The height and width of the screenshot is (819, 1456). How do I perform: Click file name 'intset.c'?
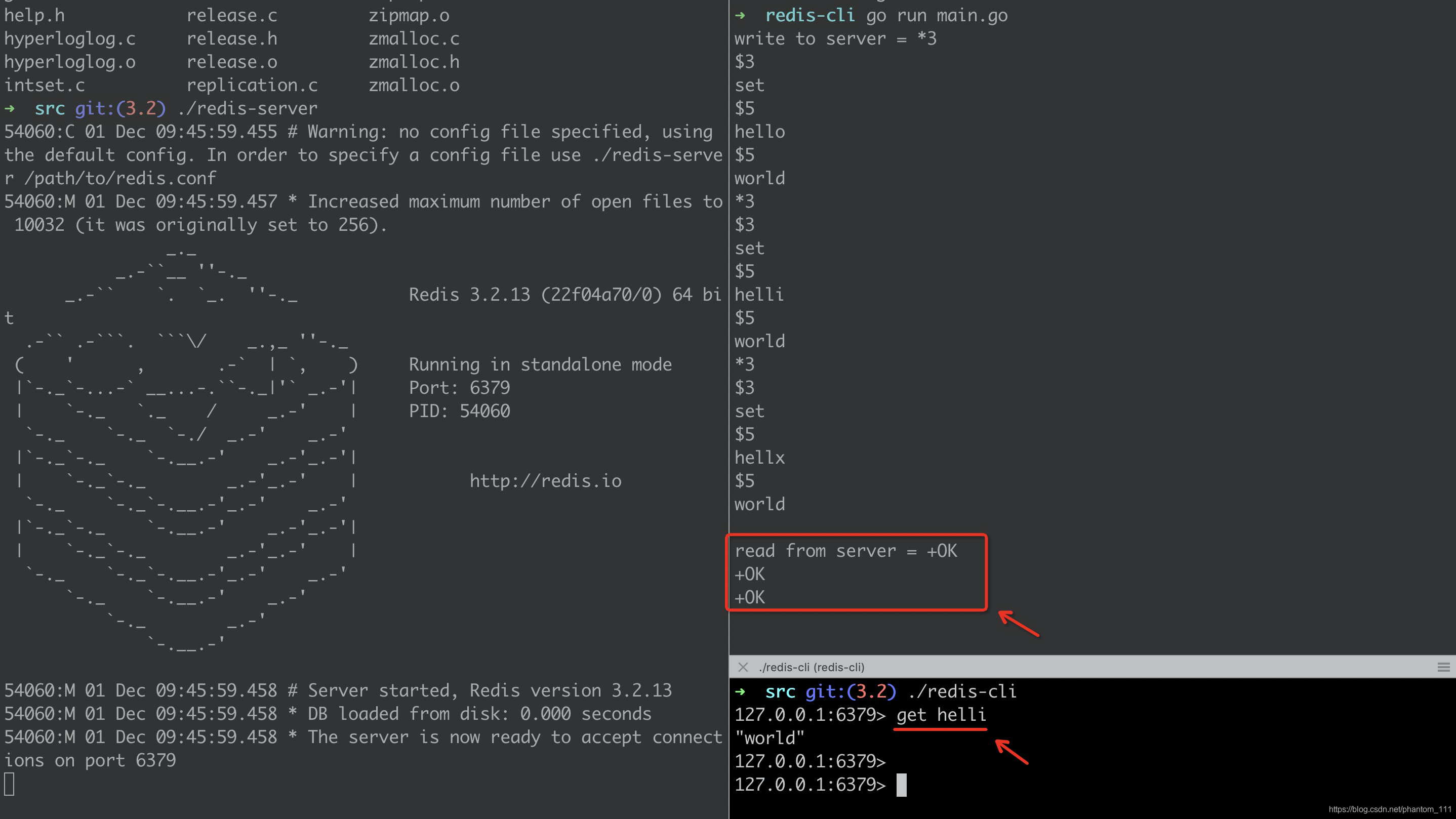tap(45, 86)
